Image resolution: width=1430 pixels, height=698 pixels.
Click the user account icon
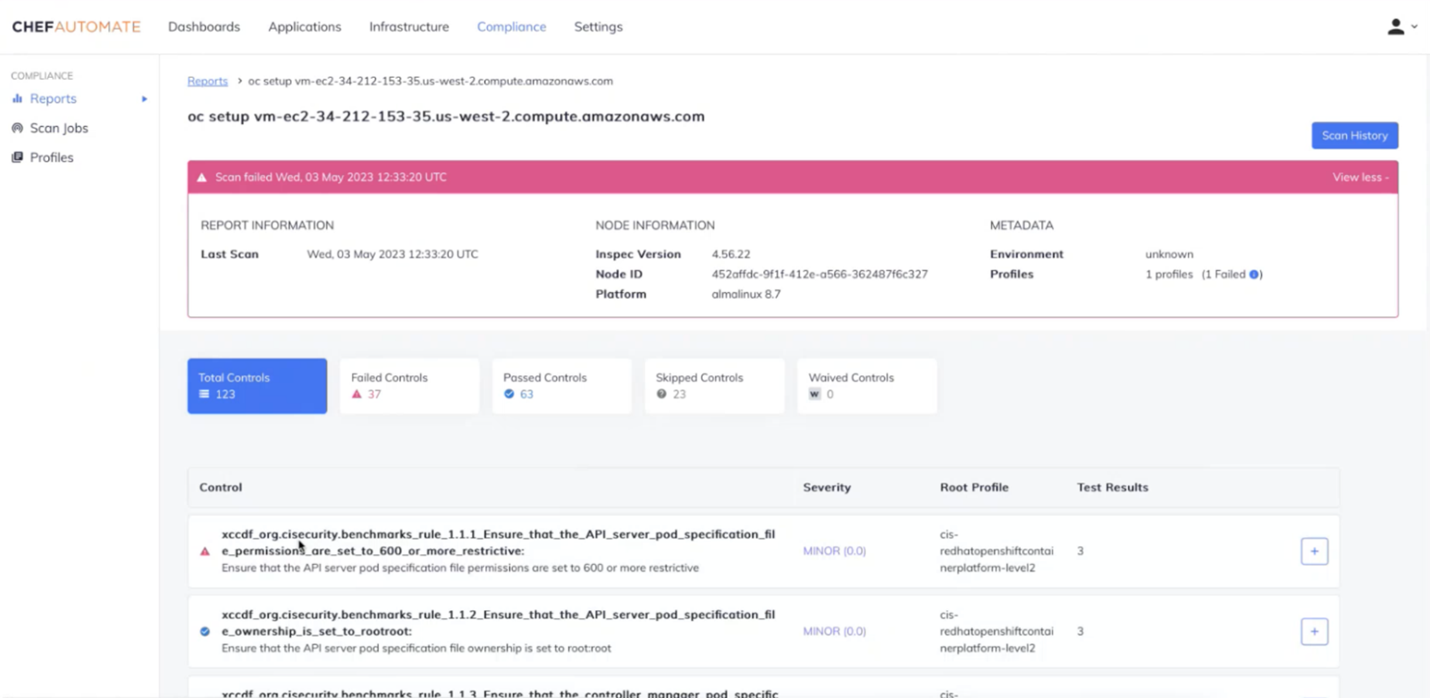(x=1394, y=27)
